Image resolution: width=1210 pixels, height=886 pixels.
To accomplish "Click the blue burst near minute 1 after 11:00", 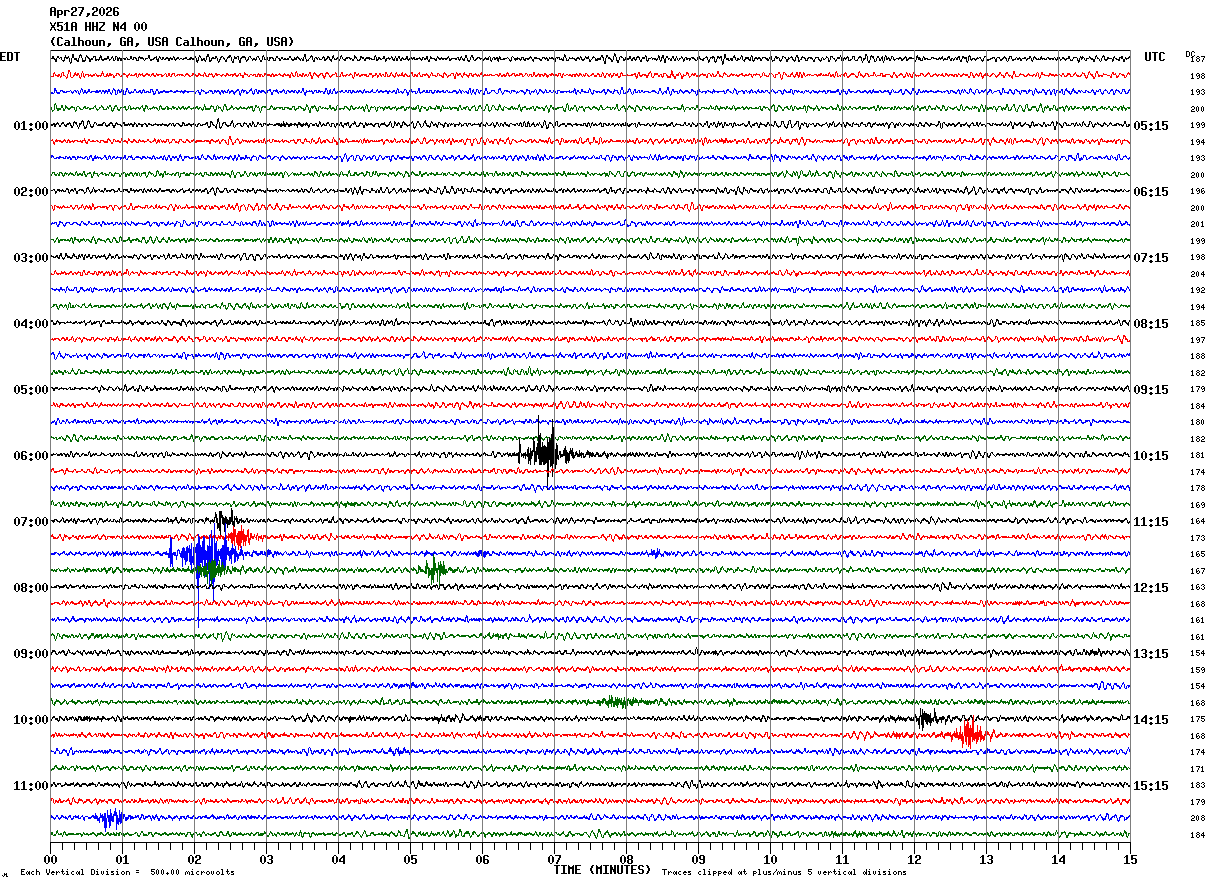I will tap(110, 818).
